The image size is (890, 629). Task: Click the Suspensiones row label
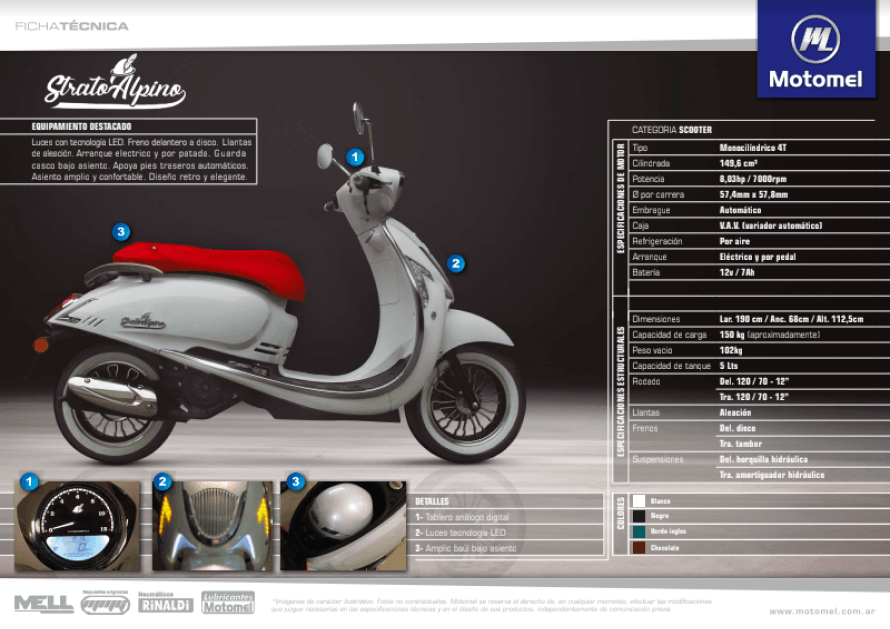(x=658, y=459)
